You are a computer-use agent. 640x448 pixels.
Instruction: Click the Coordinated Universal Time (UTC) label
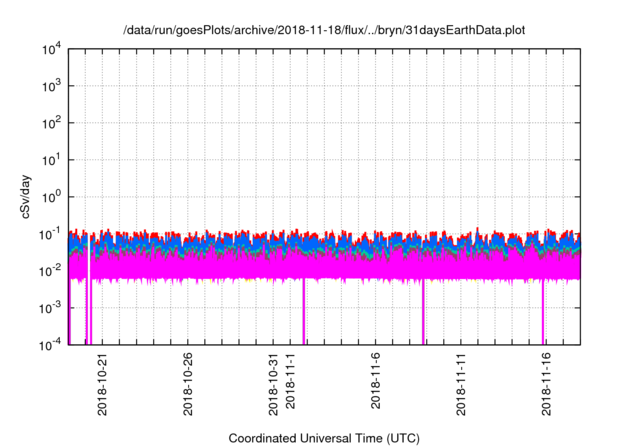[x=324, y=438]
